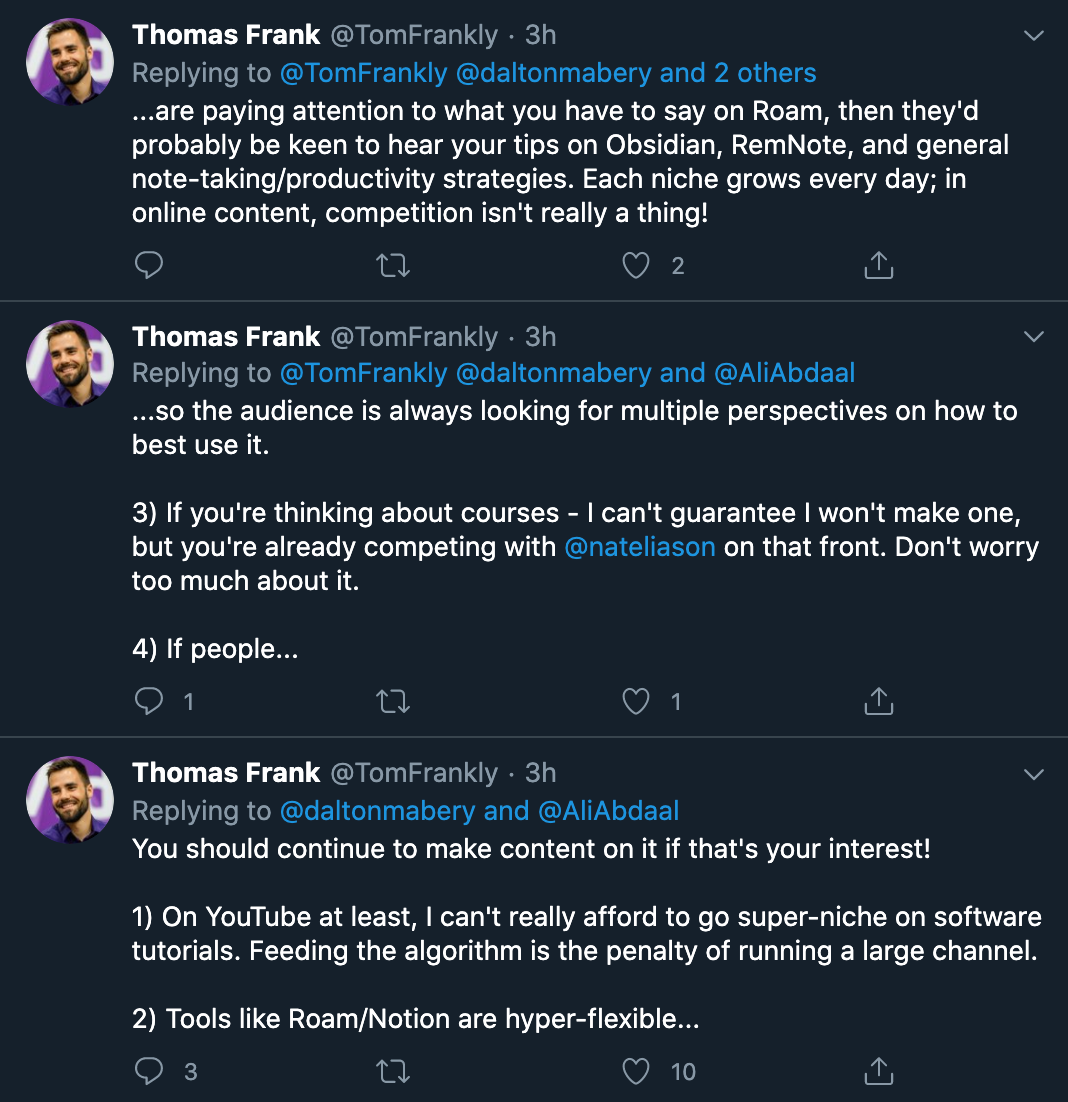Click the @AliAbdaal link in second tweet
Image resolution: width=1068 pixels, height=1102 pixels.
point(785,373)
